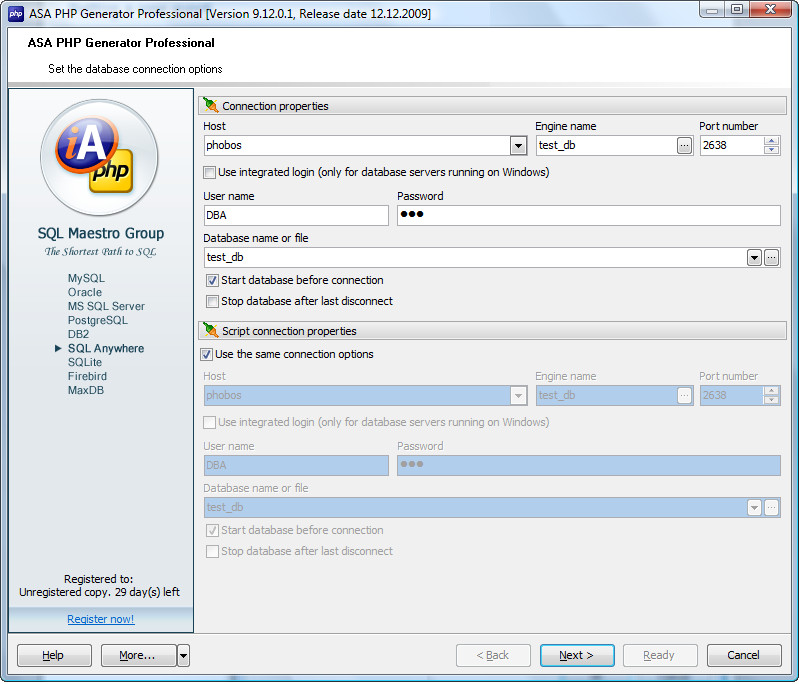Click the Register now! link
Image resolution: width=799 pixels, height=684 pixels.
[101, 619]
